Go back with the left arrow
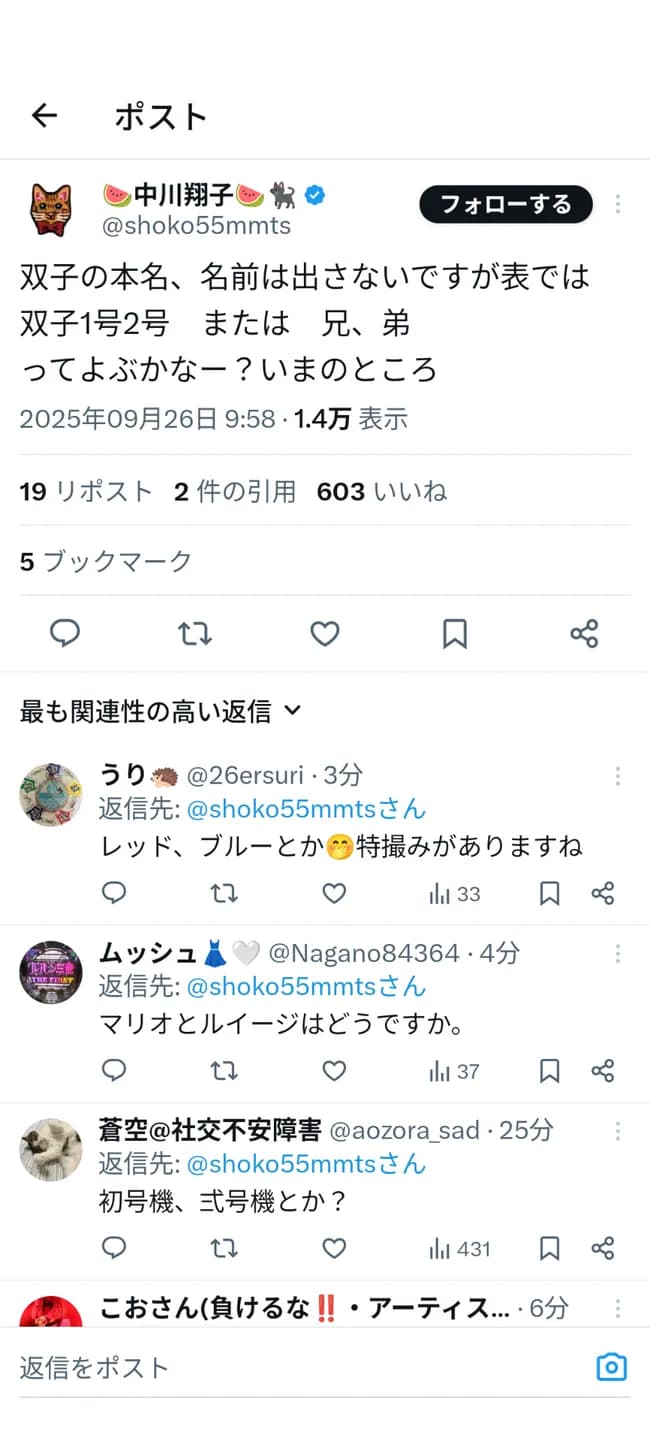650x1444 pixels. (x=44, y=116)
